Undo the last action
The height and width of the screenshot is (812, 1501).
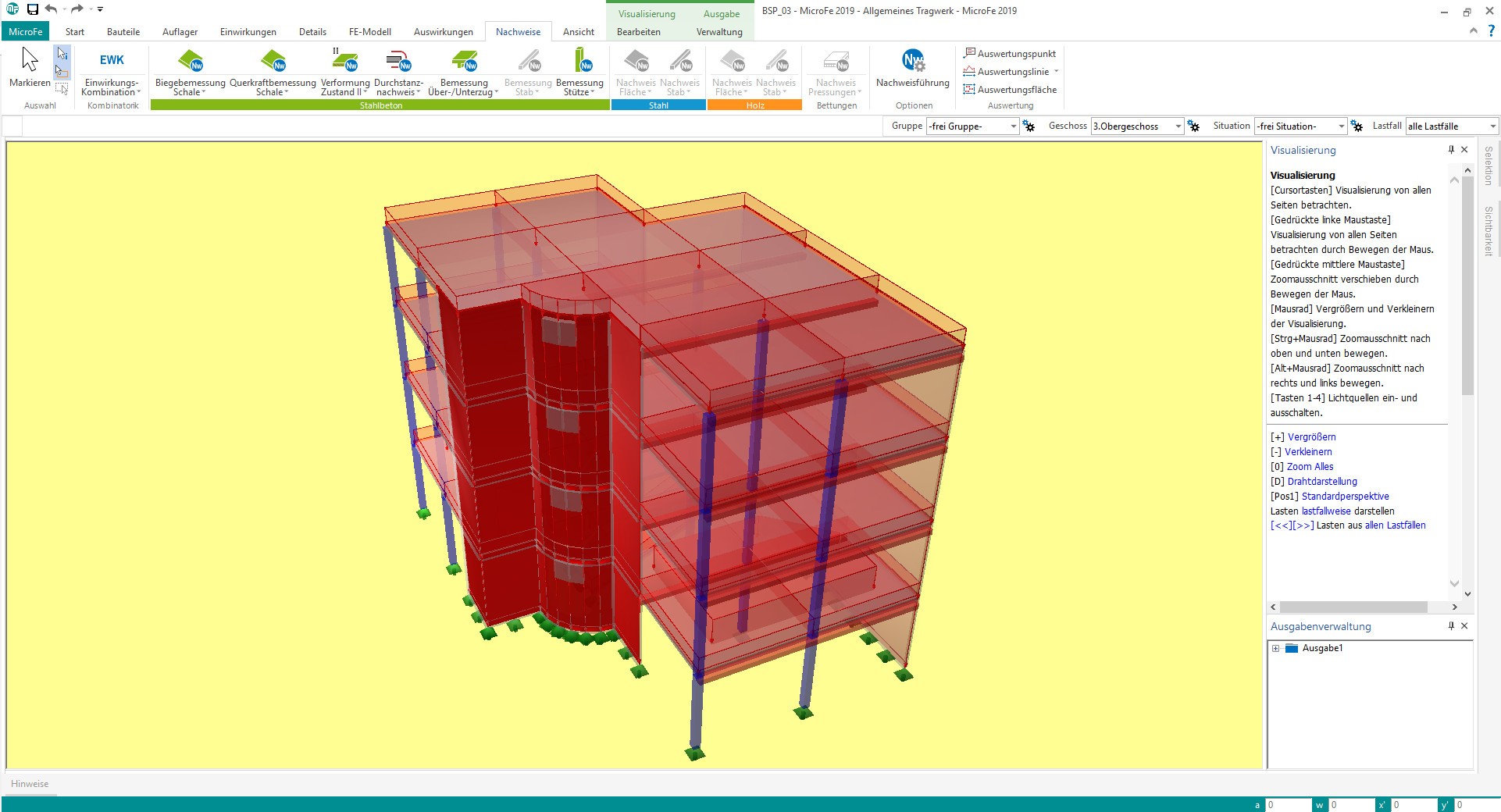51,9
